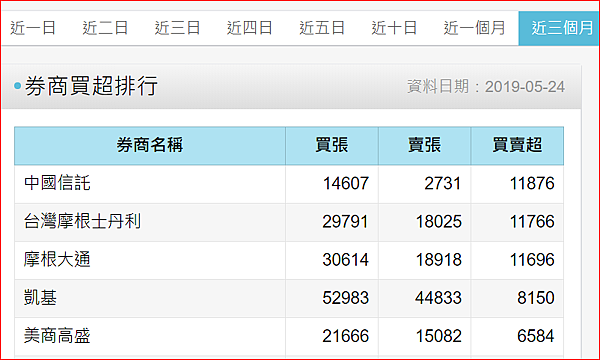Select the 中國信託 broker row name
This screenshot has height=360, width=600.
57,183
